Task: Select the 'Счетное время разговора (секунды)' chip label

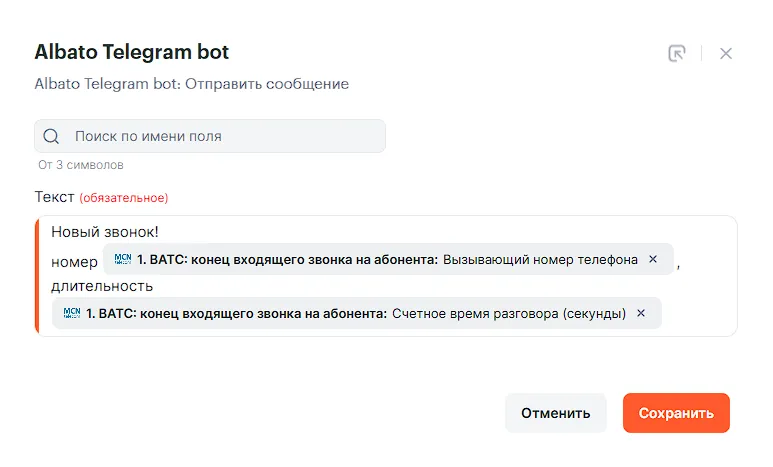Action: coord(508,313)
